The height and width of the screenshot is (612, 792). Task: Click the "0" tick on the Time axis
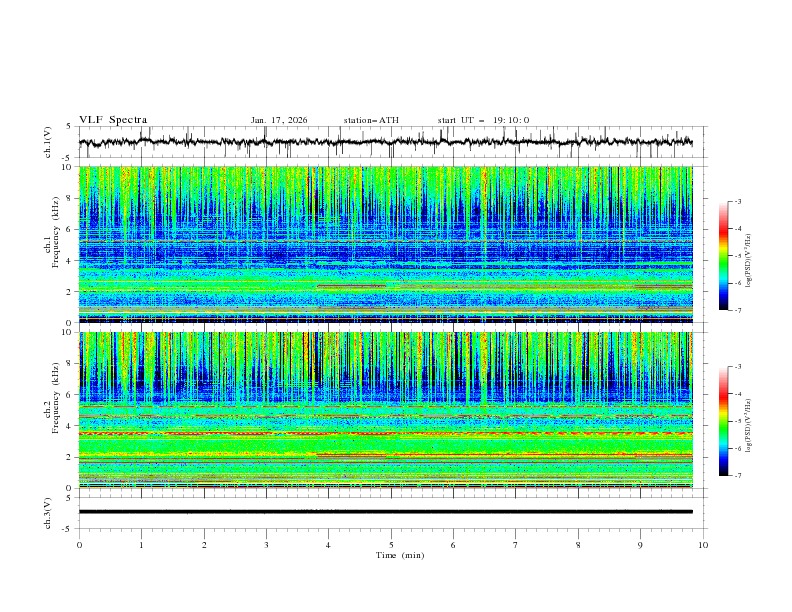click(79, 545)
